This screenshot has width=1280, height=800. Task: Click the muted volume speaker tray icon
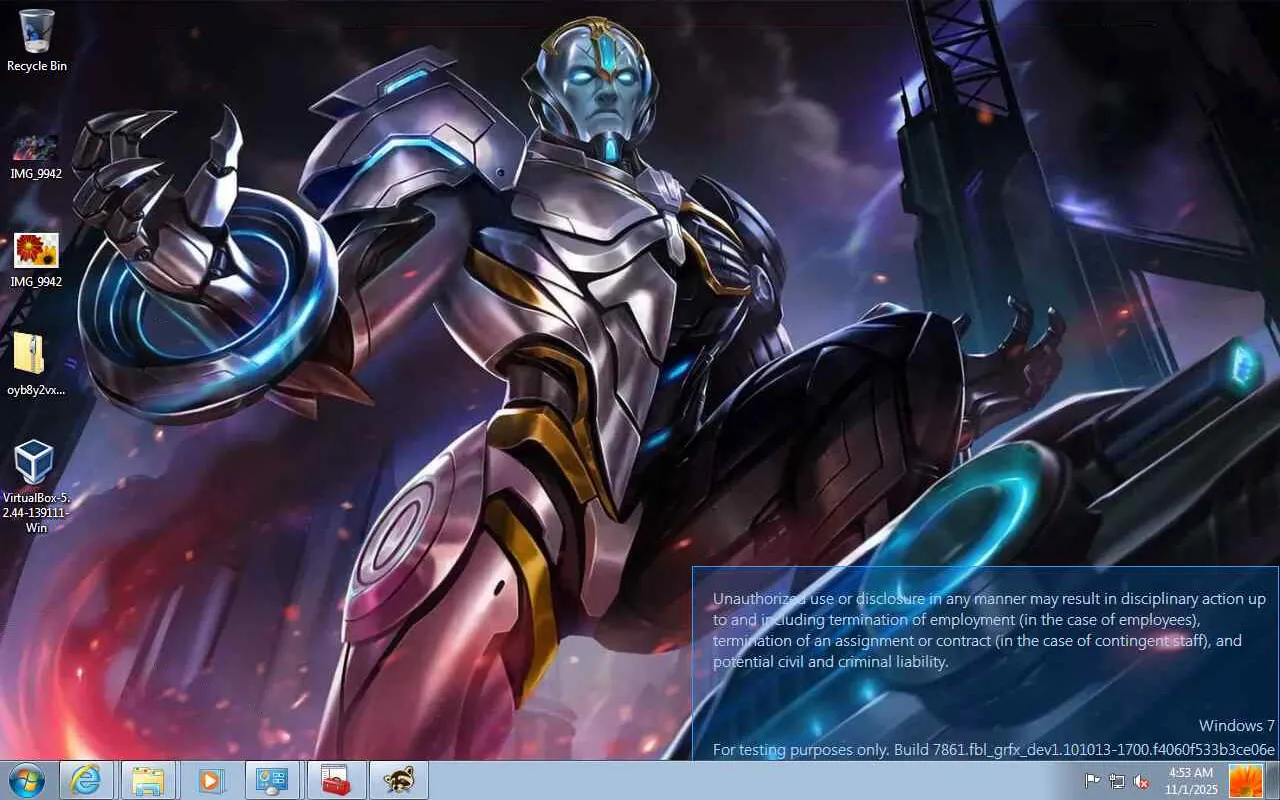(x=1141, y=781)
